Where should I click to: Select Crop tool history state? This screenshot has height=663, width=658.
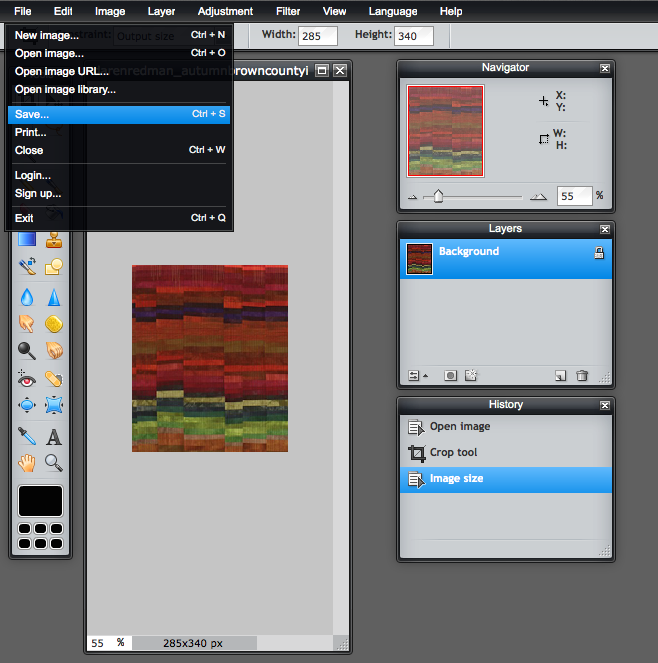[x=506, y=453]
